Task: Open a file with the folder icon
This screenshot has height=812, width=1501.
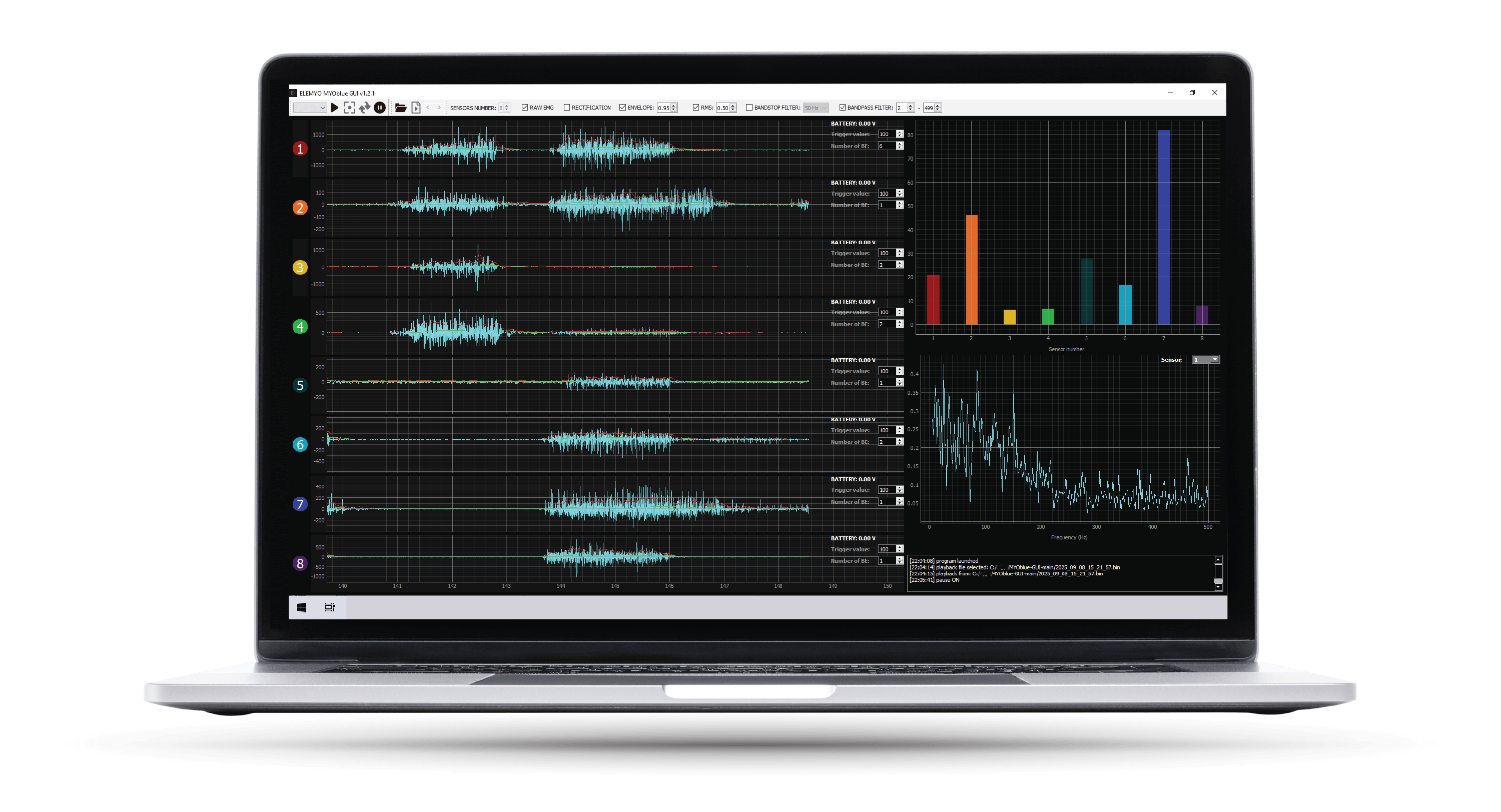Action: pos(400,108)
